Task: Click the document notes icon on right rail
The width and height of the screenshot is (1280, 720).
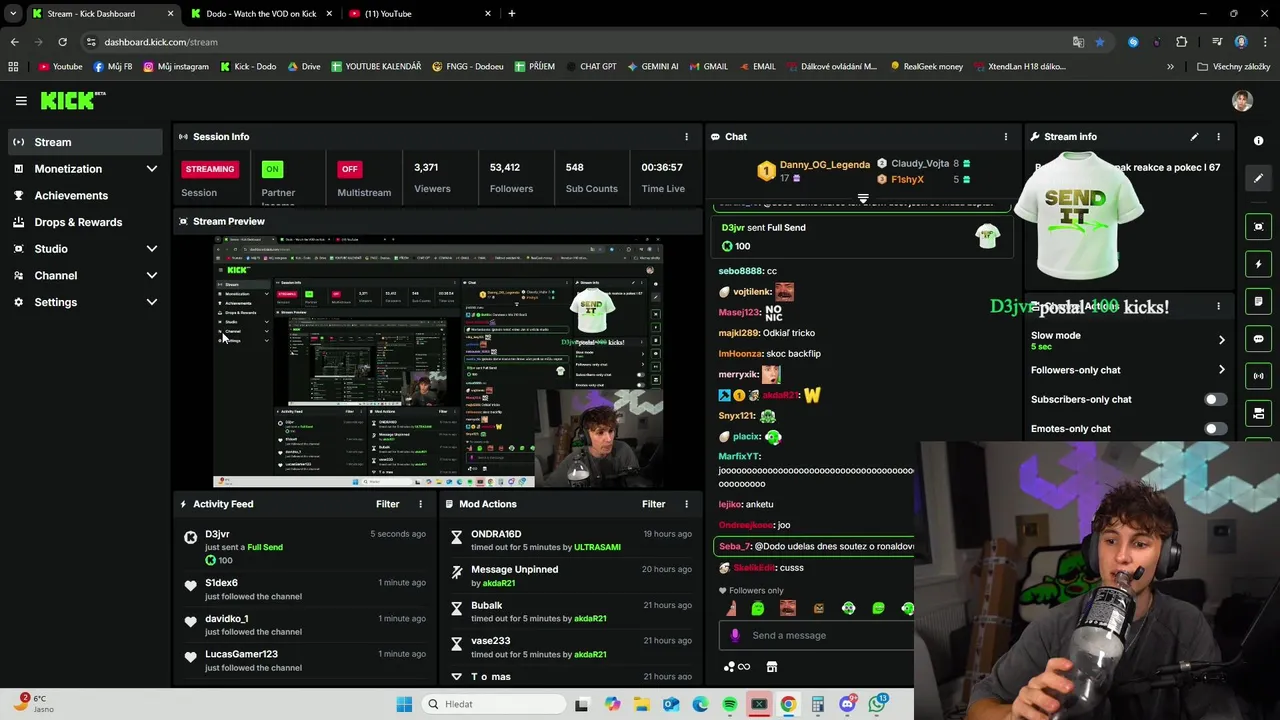Action: [x=1259, y=302]
